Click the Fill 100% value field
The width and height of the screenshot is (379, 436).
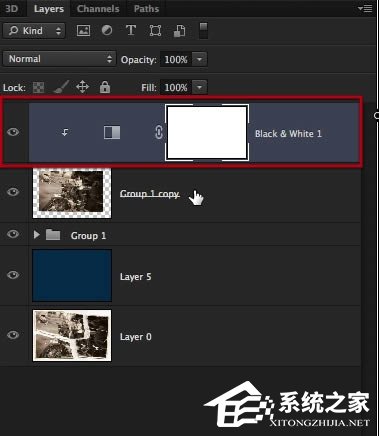click(x=176, y=88)
